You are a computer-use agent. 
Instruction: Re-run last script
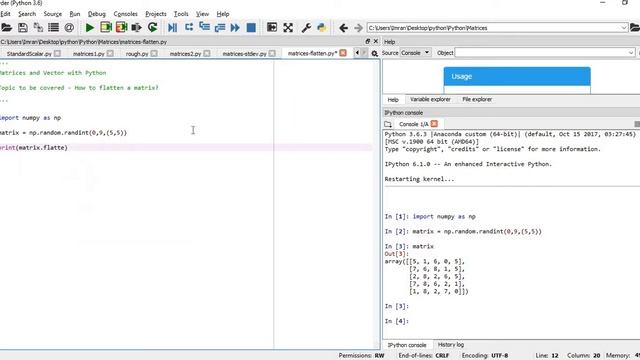(153, 27)
